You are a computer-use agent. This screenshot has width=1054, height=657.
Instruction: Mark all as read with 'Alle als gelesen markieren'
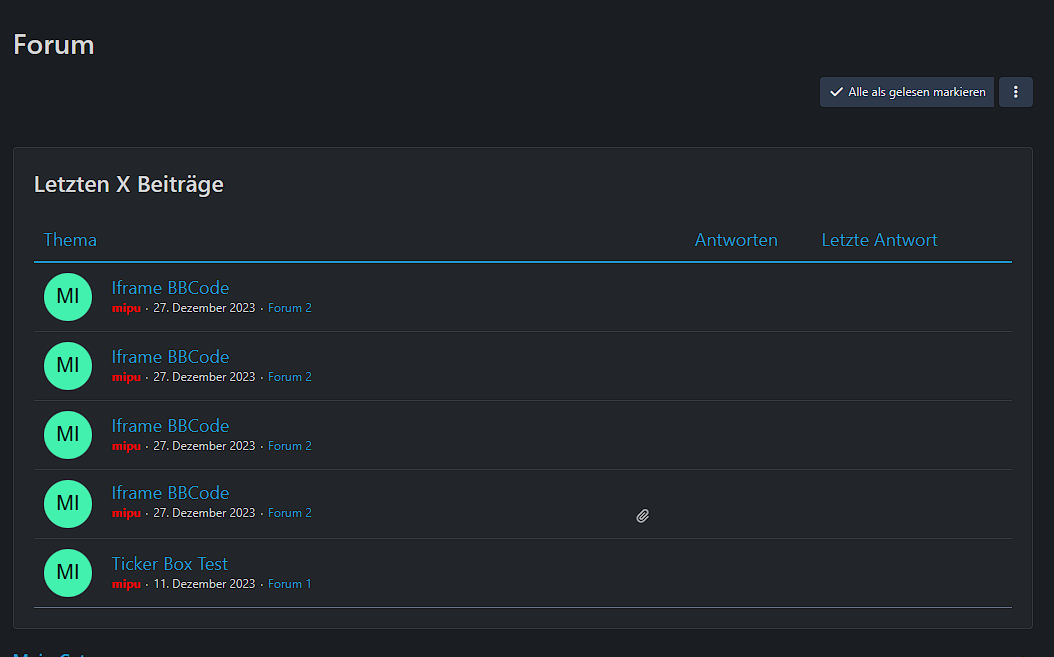click(x=907, y=92)
